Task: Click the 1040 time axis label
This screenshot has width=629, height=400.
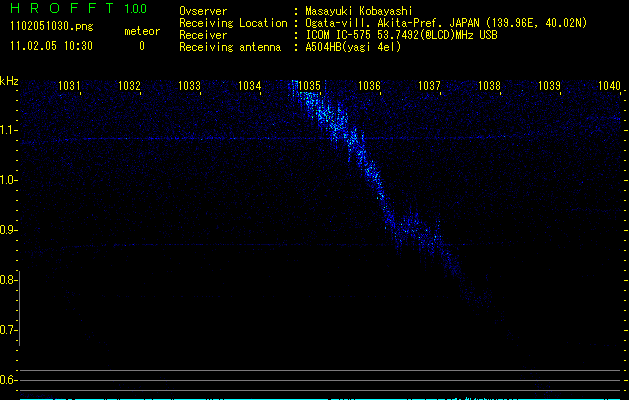Action: [609, 85]
